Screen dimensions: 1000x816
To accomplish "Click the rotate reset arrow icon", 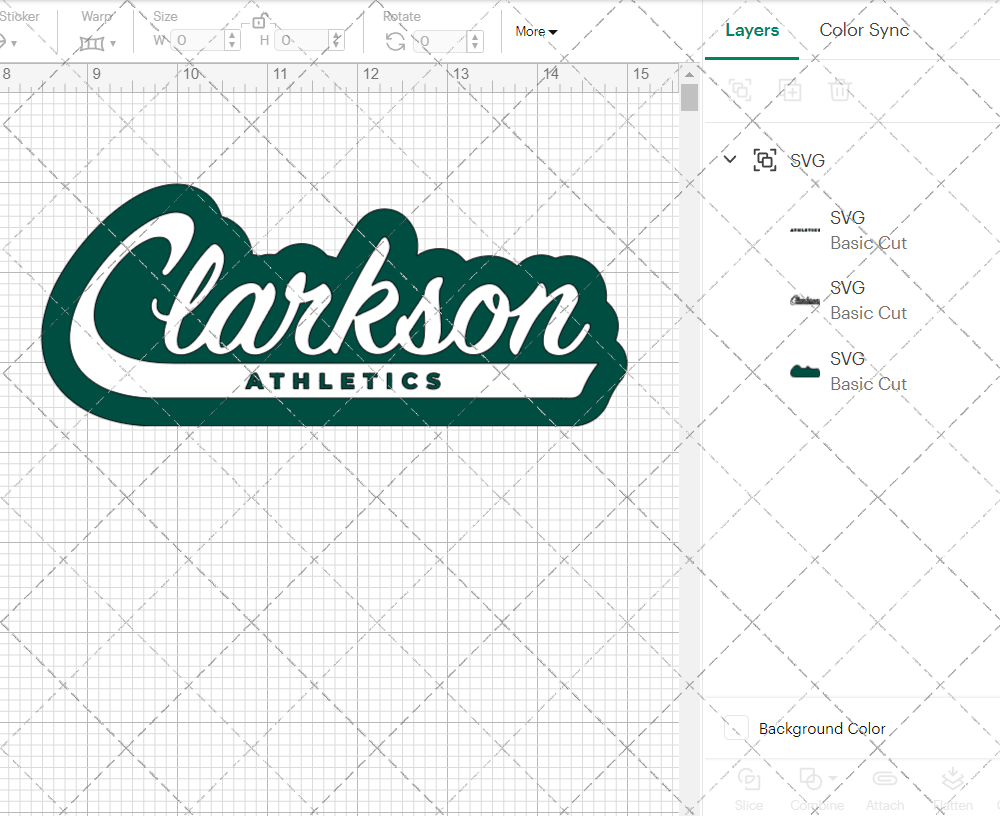I will pos(395,41).
